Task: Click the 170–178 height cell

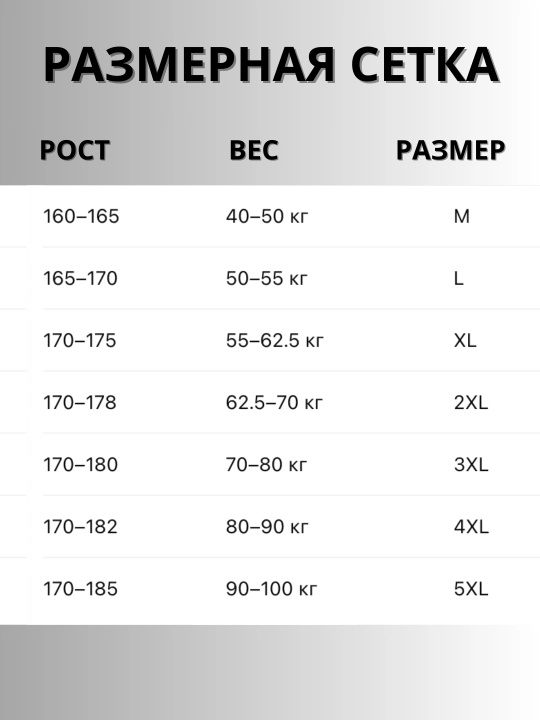Action: click(80, 403)
